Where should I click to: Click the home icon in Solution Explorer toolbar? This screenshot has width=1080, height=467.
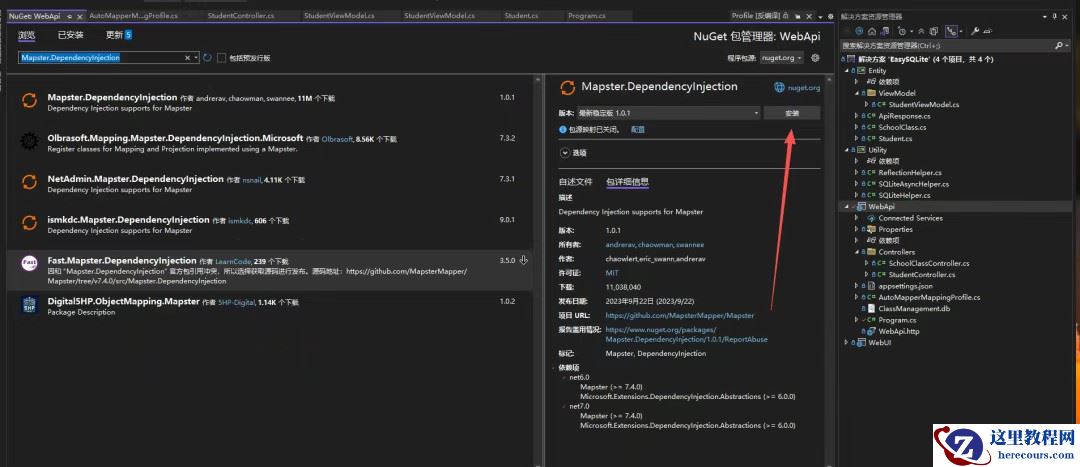tap(873, 31)
